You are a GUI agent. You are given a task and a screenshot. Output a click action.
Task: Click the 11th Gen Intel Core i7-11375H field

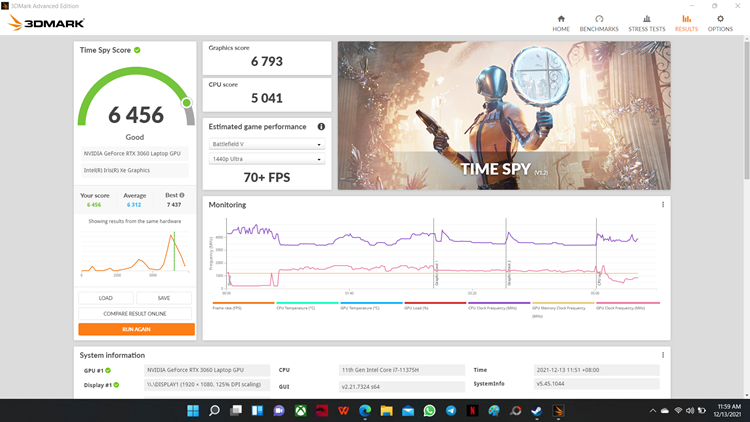(402, 370)
